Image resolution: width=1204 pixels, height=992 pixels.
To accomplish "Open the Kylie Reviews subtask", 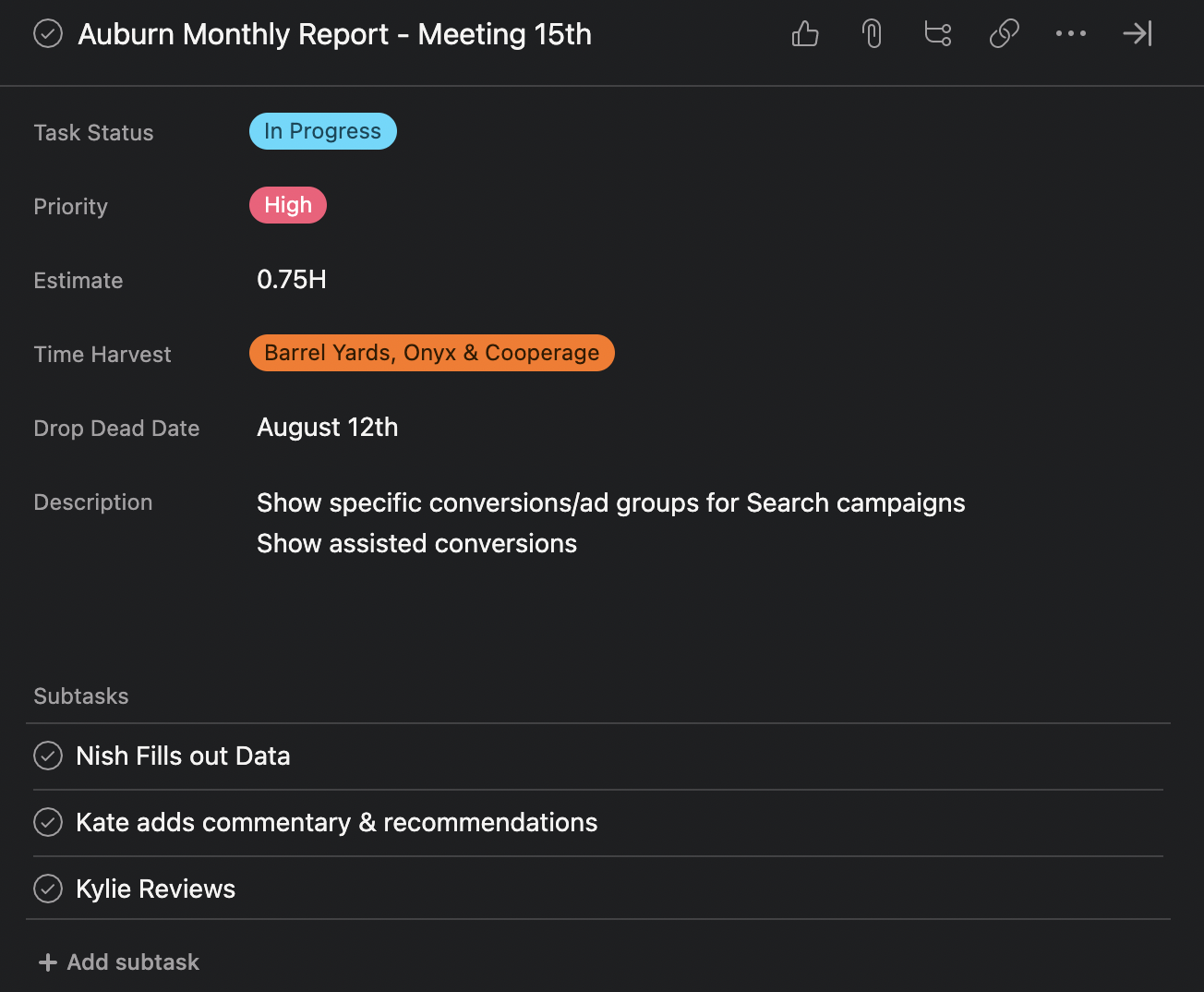I will tap(156, 889).
